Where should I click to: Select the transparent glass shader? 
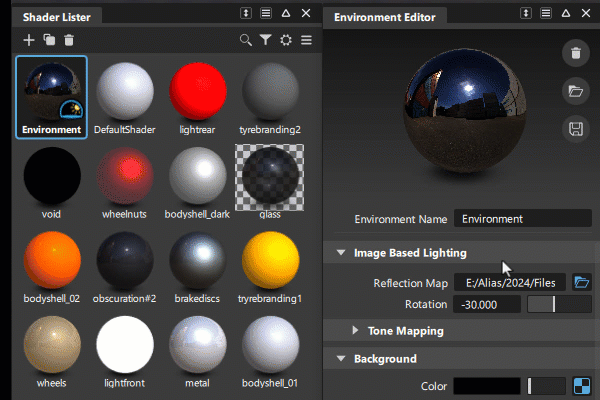click(270, 177)
